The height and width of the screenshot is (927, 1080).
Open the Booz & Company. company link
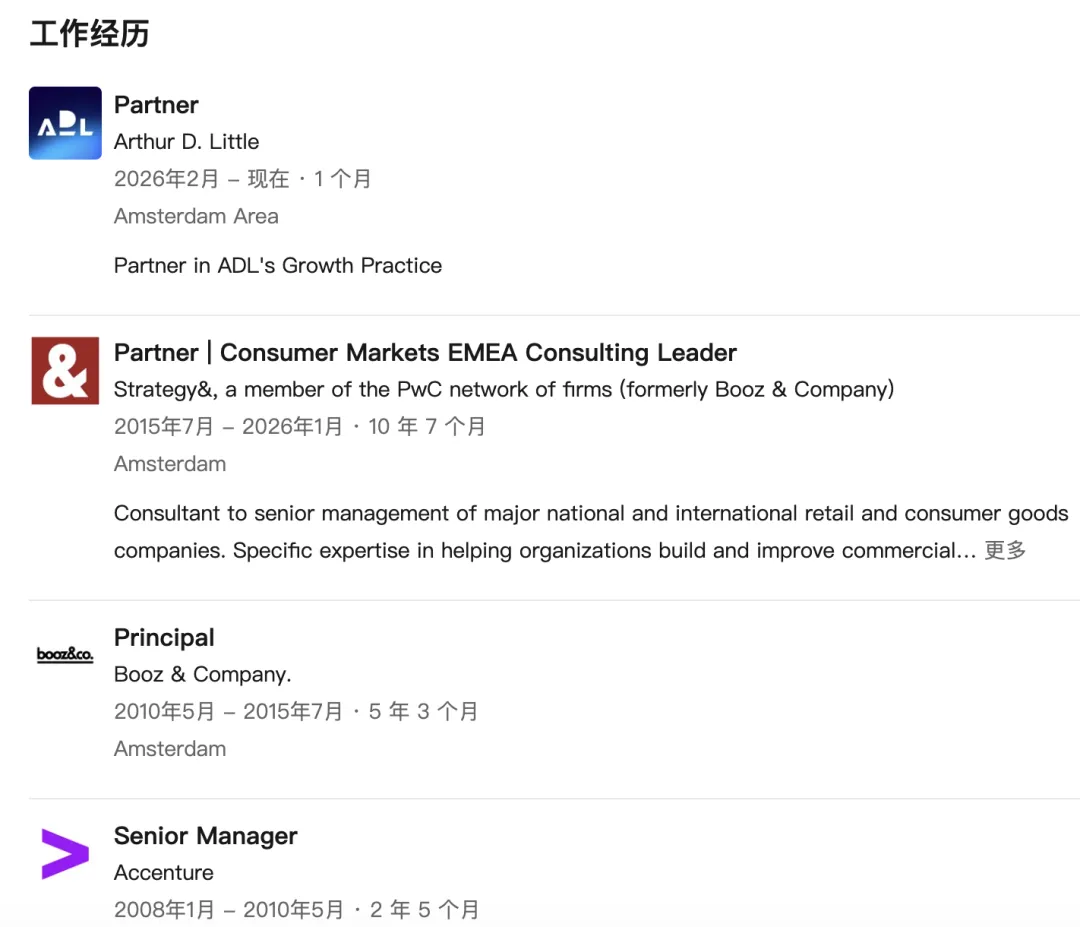[202, 674]
